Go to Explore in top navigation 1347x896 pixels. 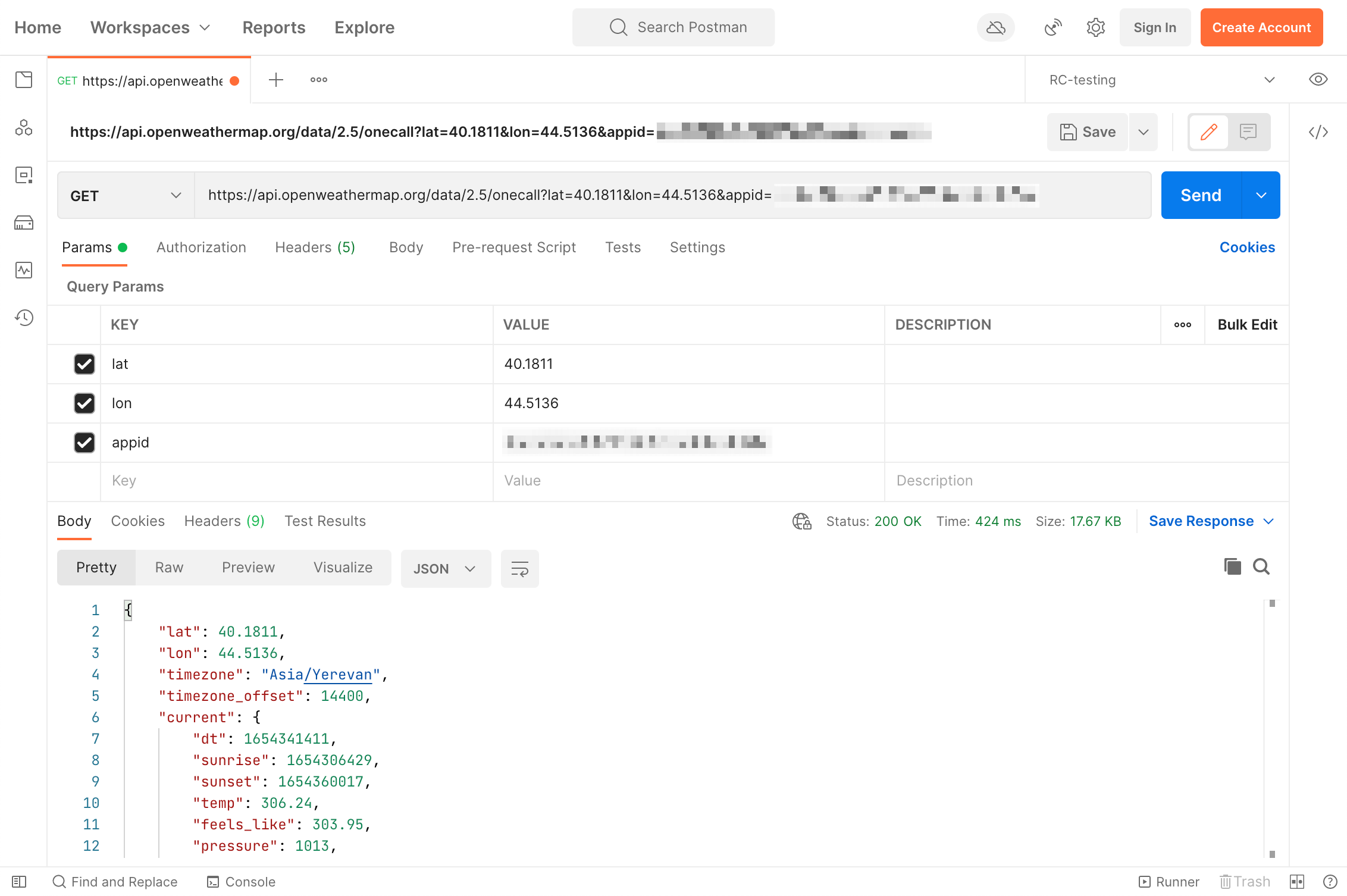[364, 27]
